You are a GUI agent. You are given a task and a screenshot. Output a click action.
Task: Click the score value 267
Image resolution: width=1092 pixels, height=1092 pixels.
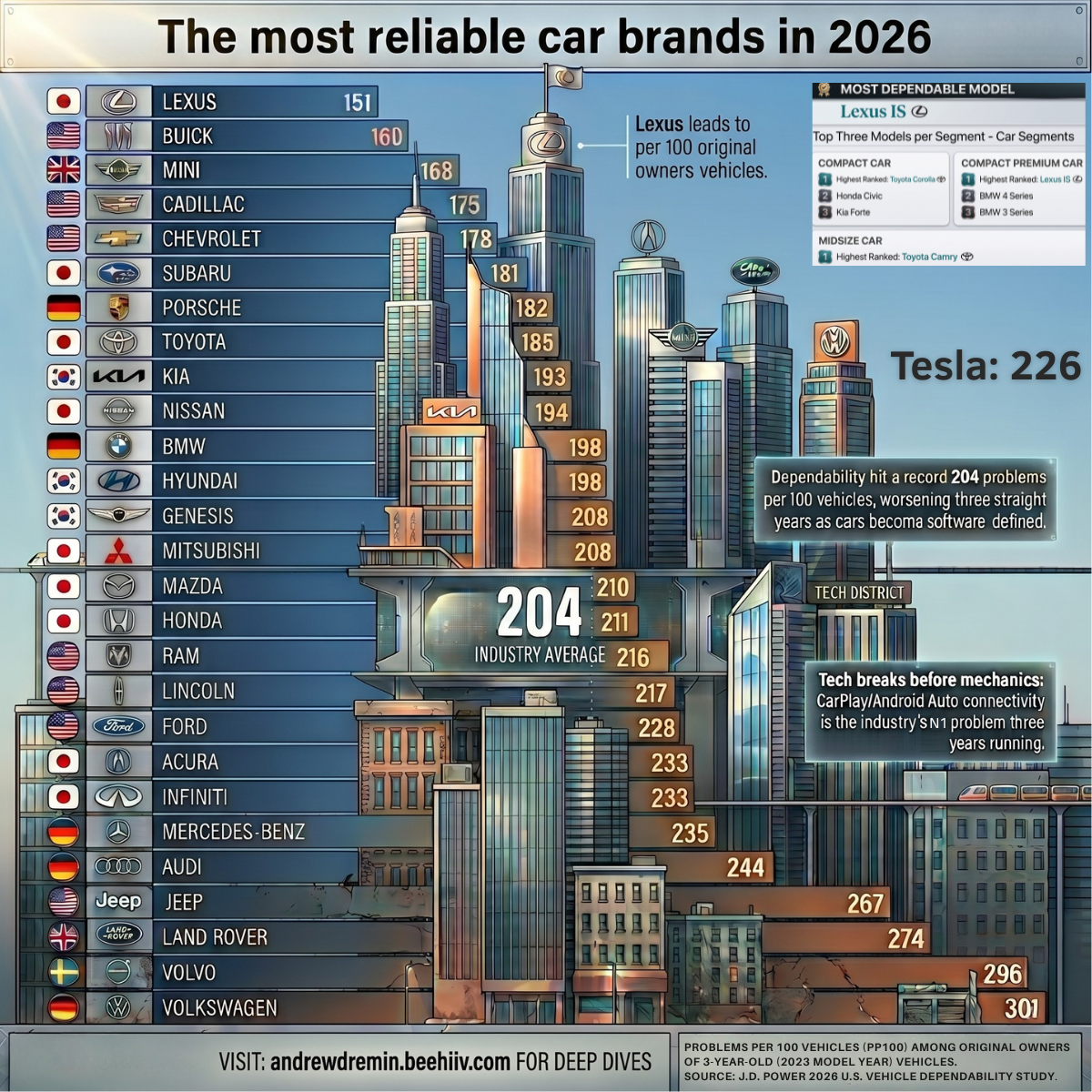pyautogui.click(x=864, y=903)
